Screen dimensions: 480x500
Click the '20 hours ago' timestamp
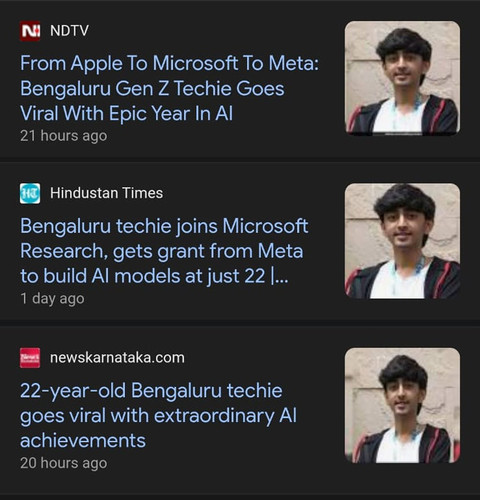pos(63,463)
